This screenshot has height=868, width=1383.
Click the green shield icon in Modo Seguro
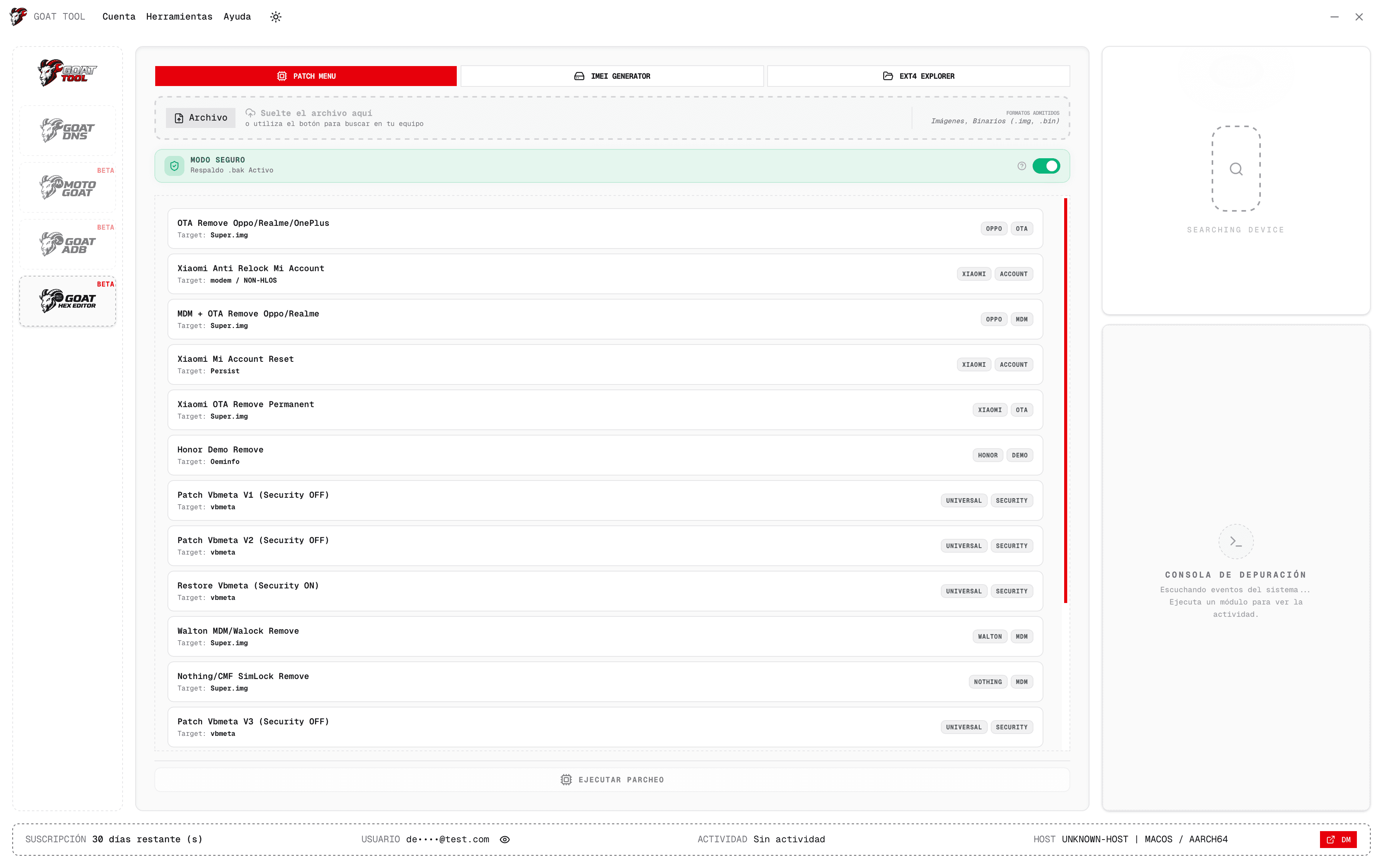(x=174, y=166)
